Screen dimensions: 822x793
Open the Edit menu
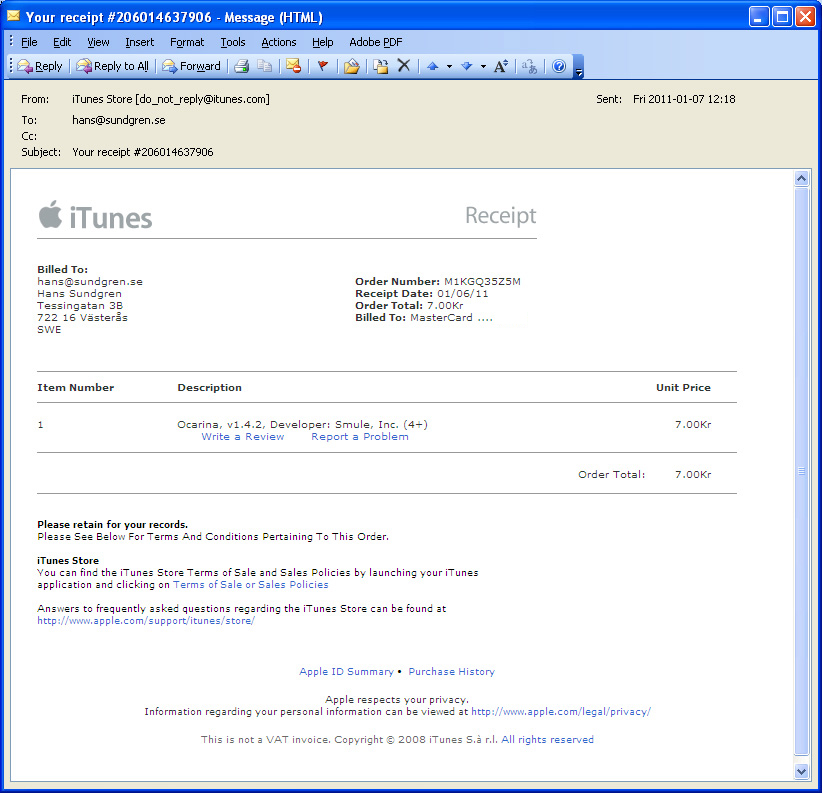[62, 42]
